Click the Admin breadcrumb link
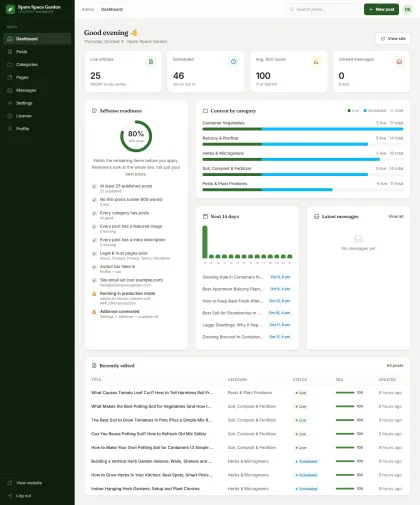This screenshot has height=505, width=420. pos(88,9)
